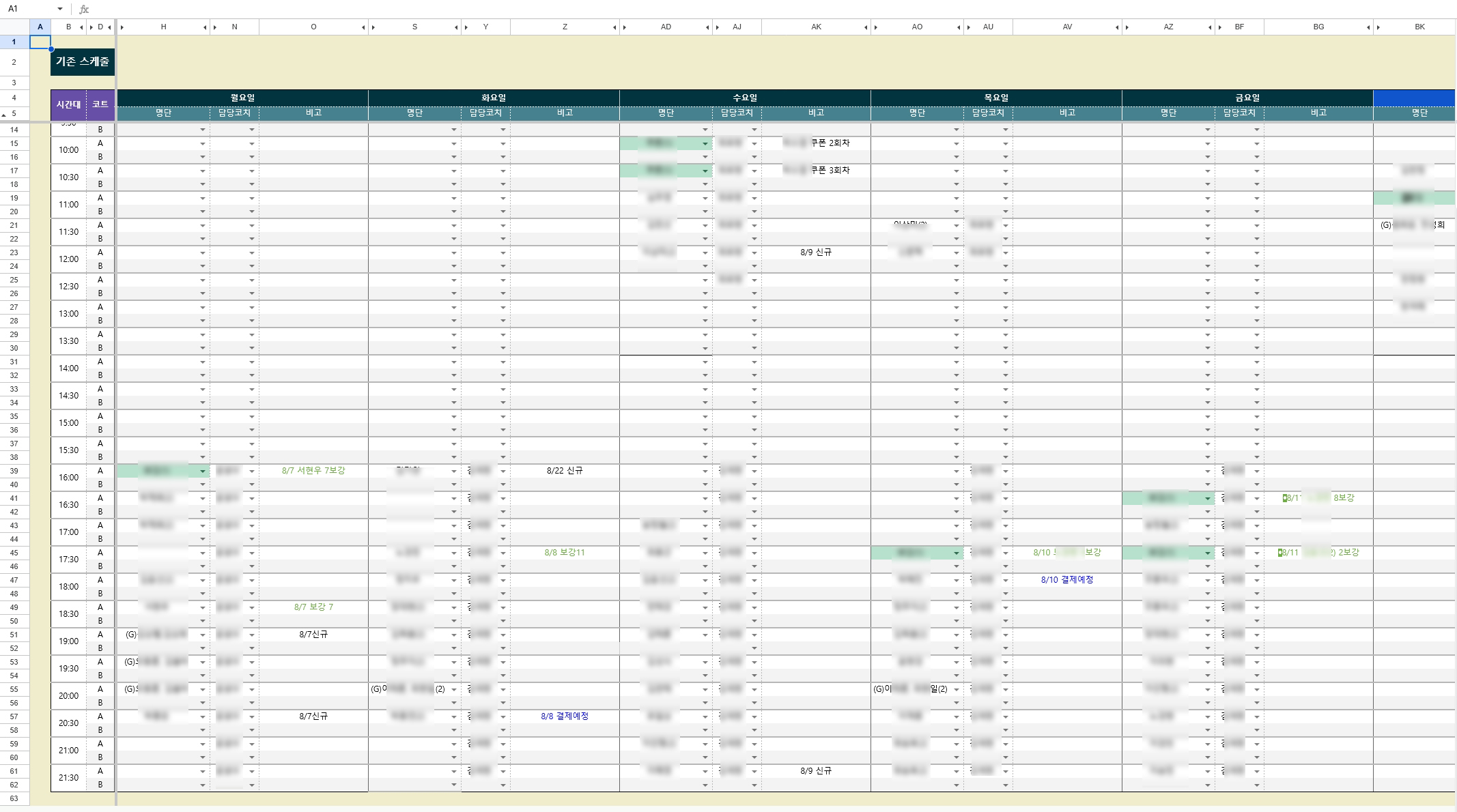Screen dimensions: 1457x812
Task: Click the unhide arrow right of column BG
Action: [x=1368, y=27]
